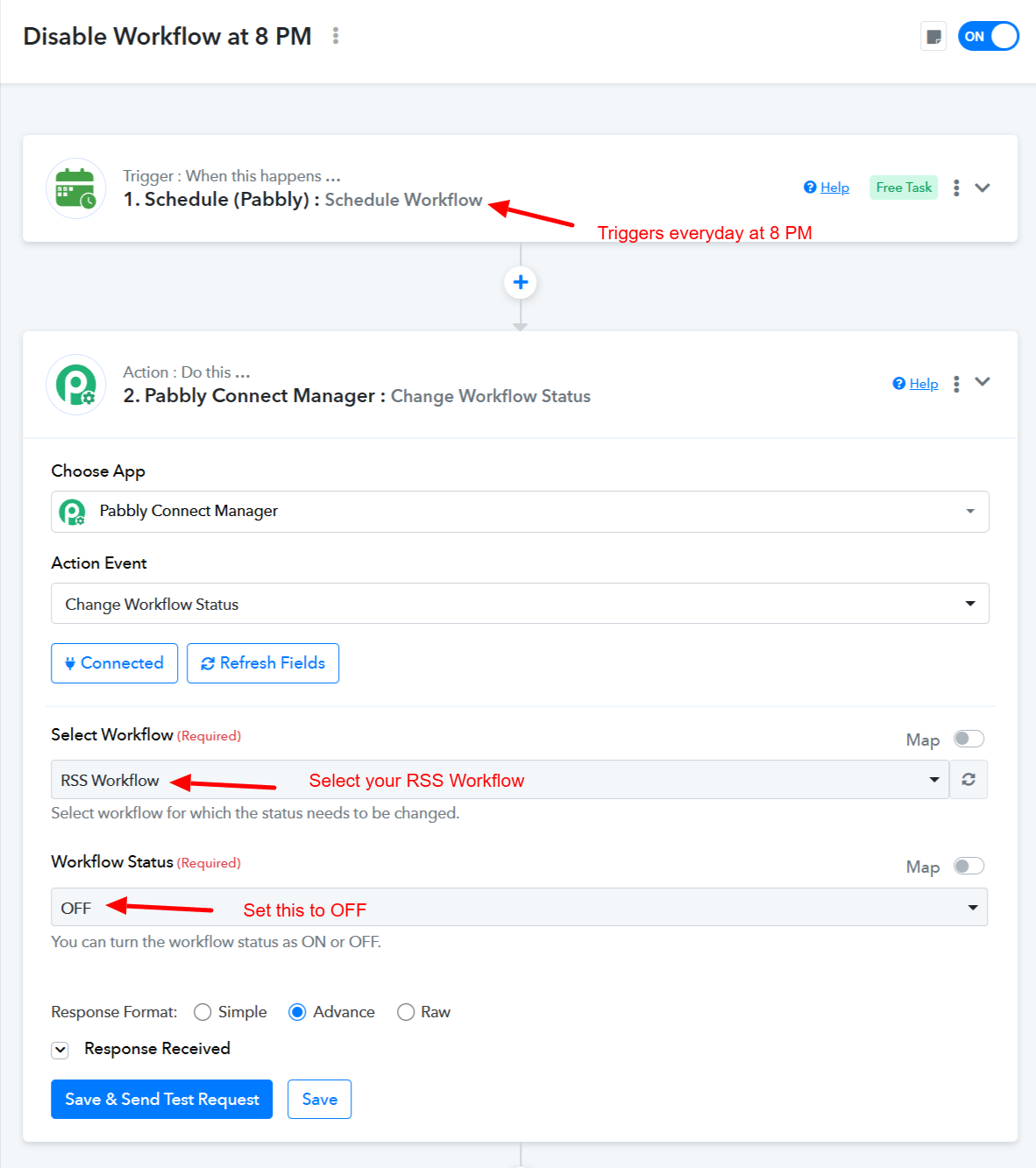Open the trigger step three-dot options
The width and height of the screenshot is (1036, 1168).
[x=956, y=188]
